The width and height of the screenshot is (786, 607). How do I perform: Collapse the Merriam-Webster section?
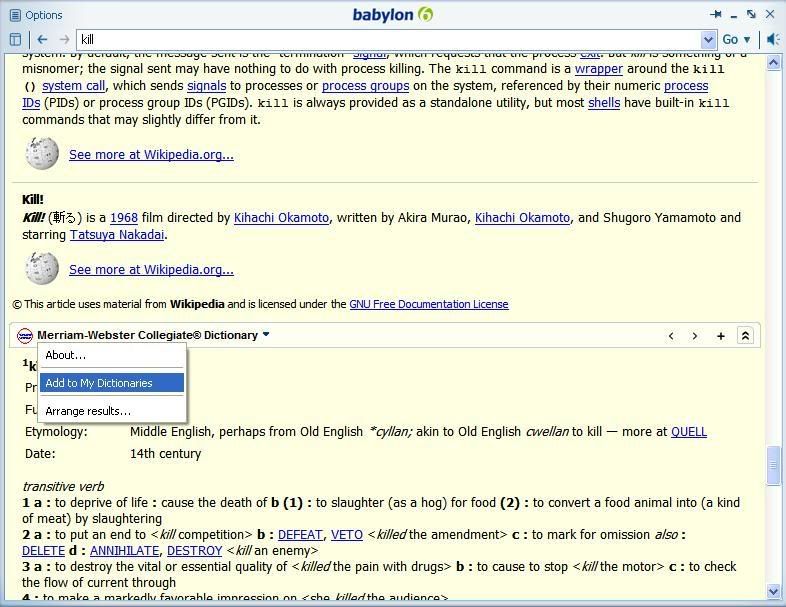coord(745,336)
